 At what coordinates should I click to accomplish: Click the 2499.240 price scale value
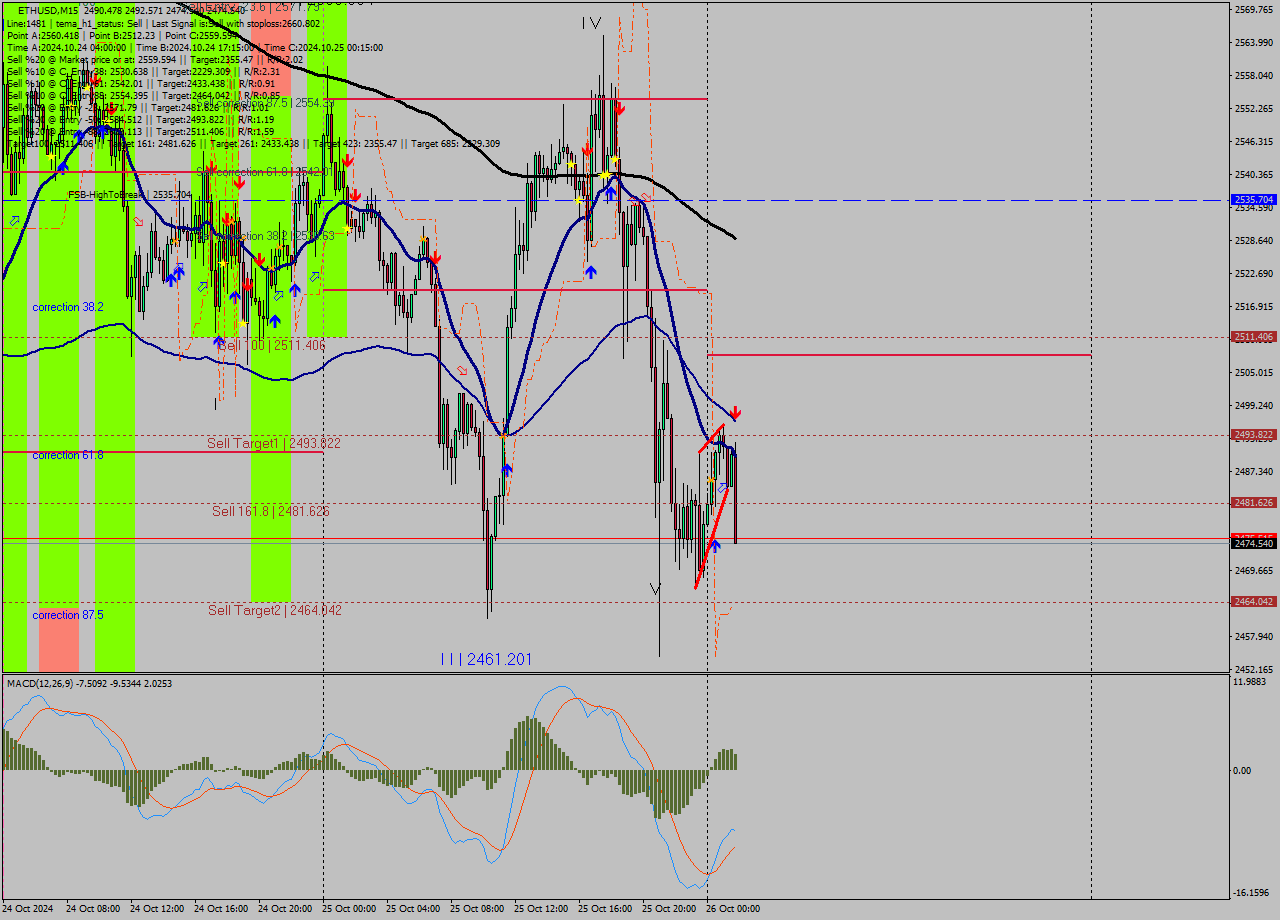(1254, 405)
